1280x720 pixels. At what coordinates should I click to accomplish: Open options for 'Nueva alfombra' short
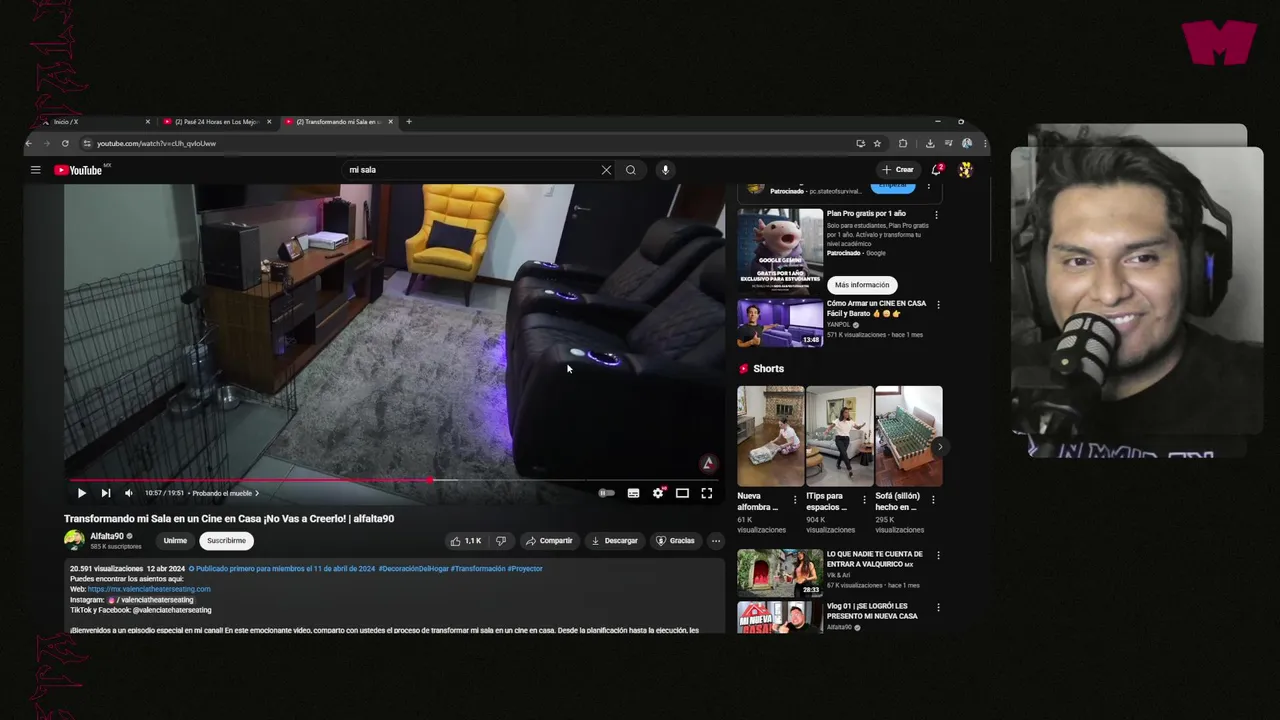[795, 499]
